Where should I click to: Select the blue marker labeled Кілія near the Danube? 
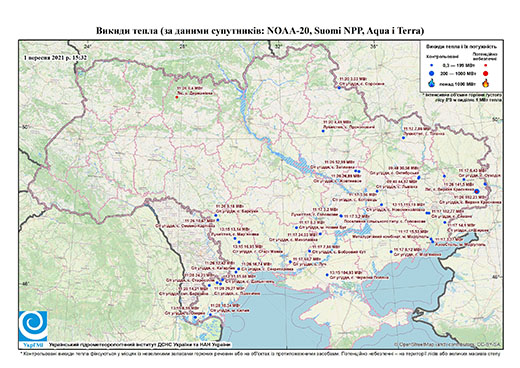coord(210,314)
